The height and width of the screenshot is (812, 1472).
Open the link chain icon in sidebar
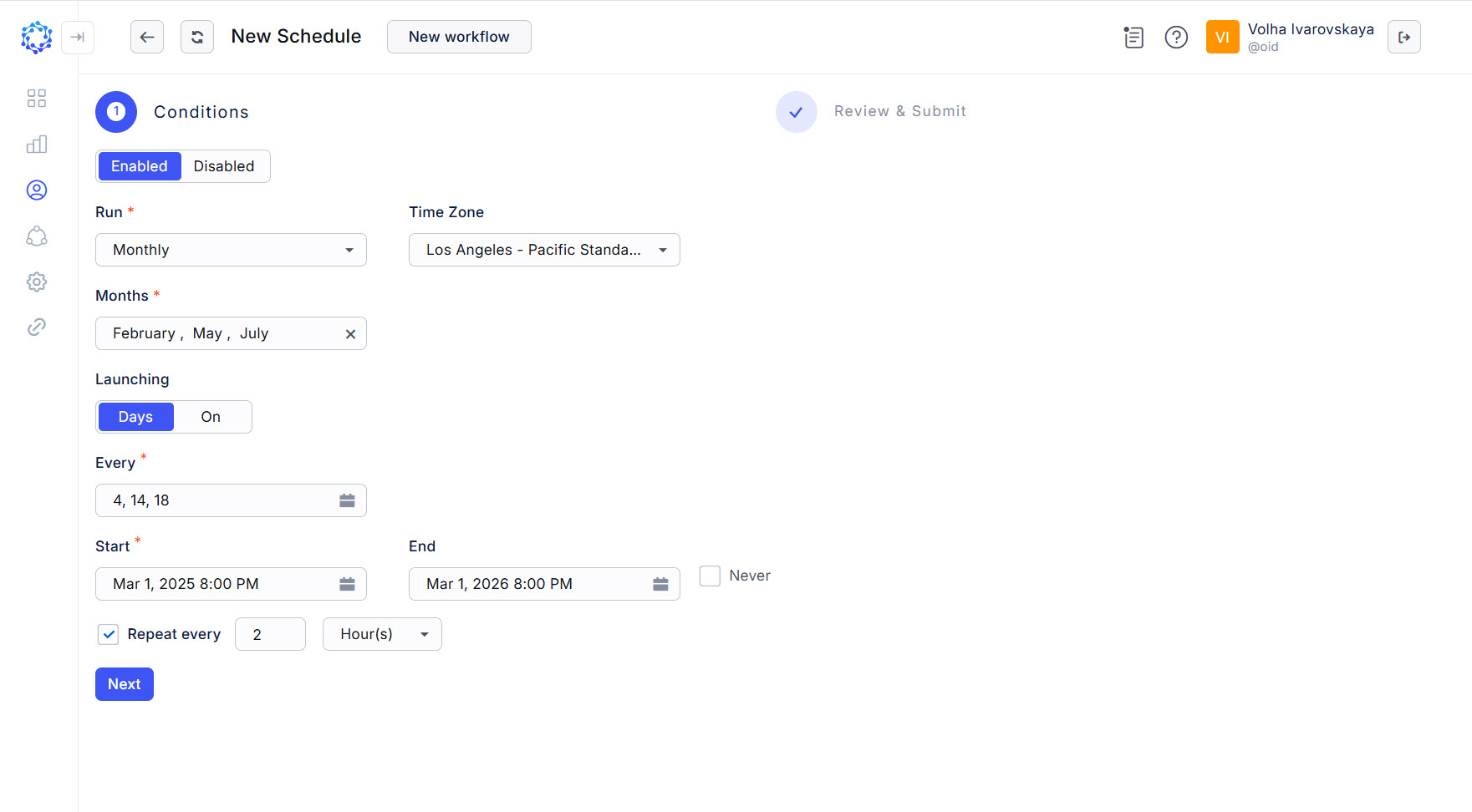click(x=37, y=327)
